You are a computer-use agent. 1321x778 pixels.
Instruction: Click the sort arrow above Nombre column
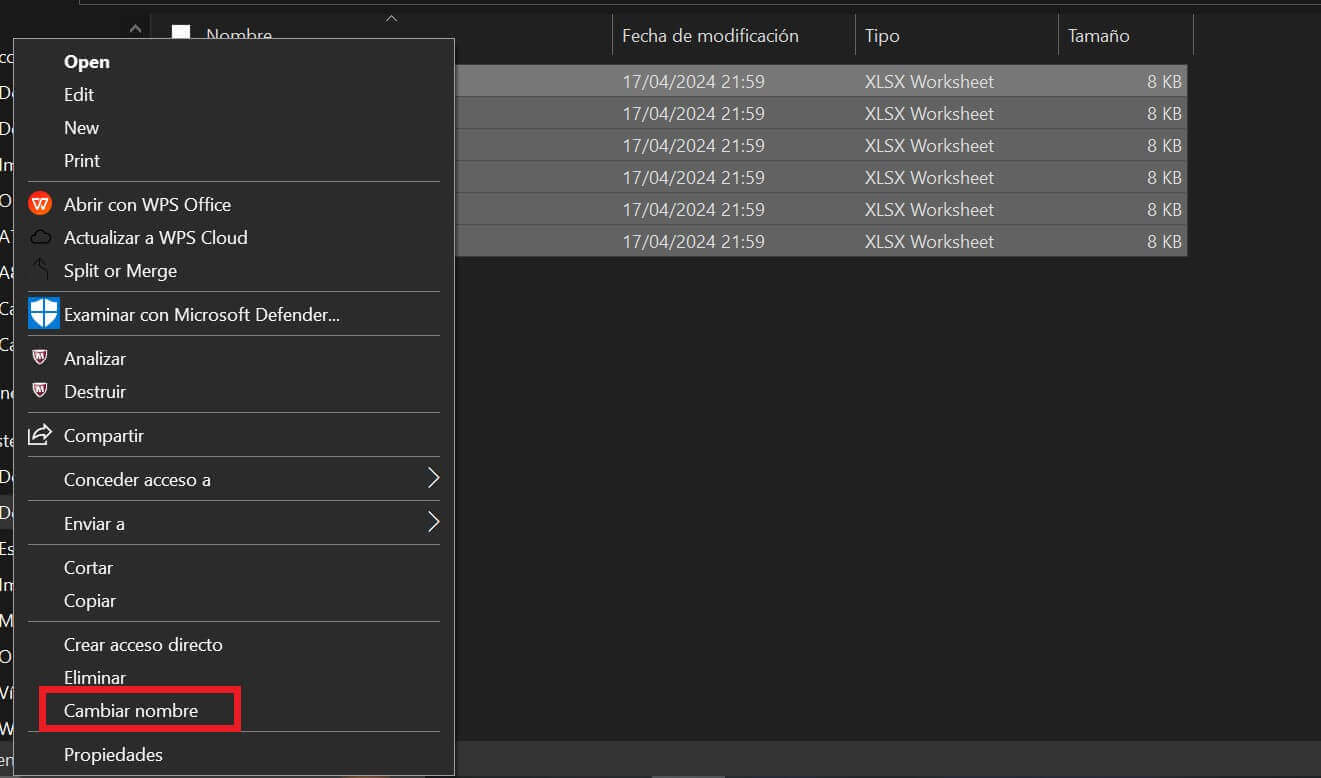tap(391, 18)
